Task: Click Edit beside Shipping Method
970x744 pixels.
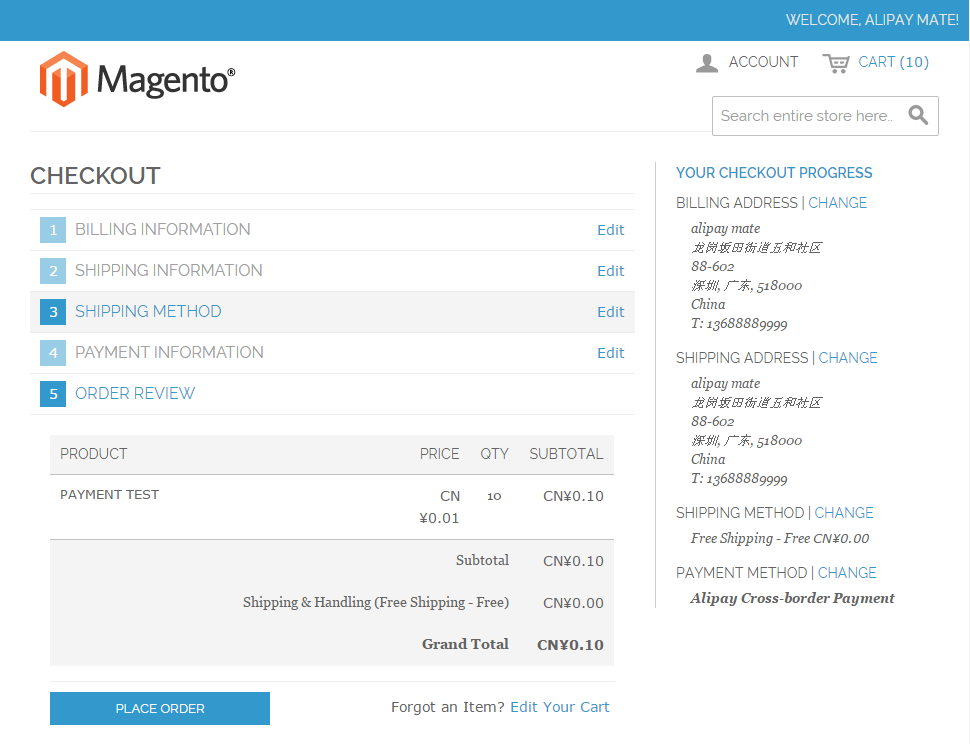Action: [x=610, y=311]
